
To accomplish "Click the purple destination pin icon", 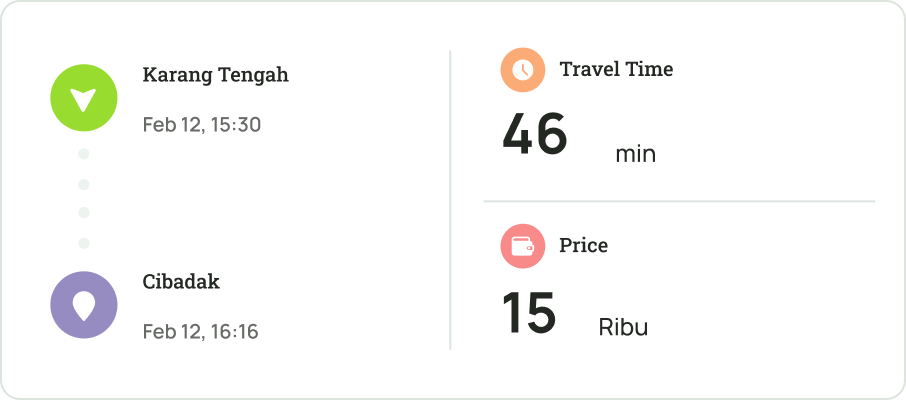I will click(84, 304).
